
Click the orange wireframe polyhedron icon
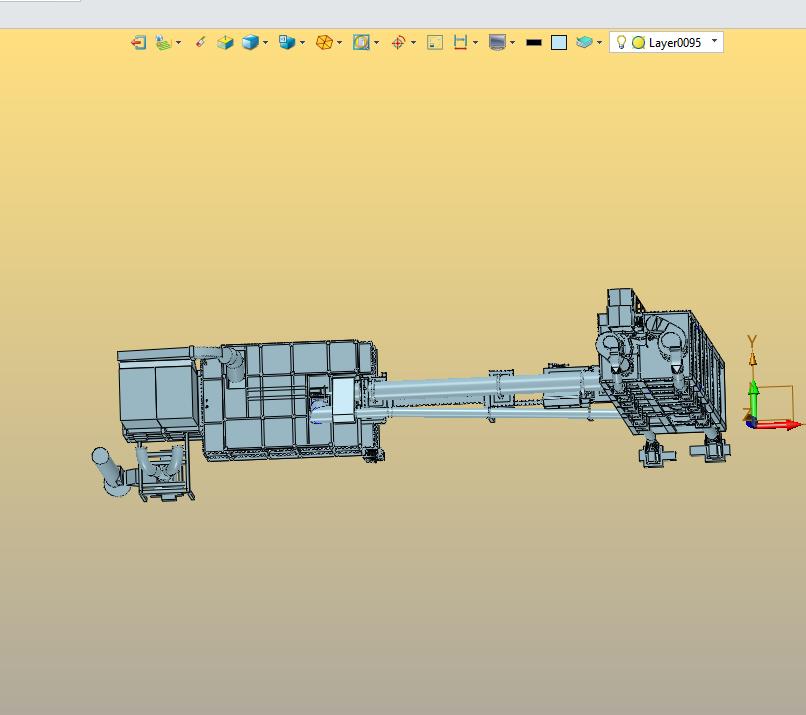(x=324, y=42)
